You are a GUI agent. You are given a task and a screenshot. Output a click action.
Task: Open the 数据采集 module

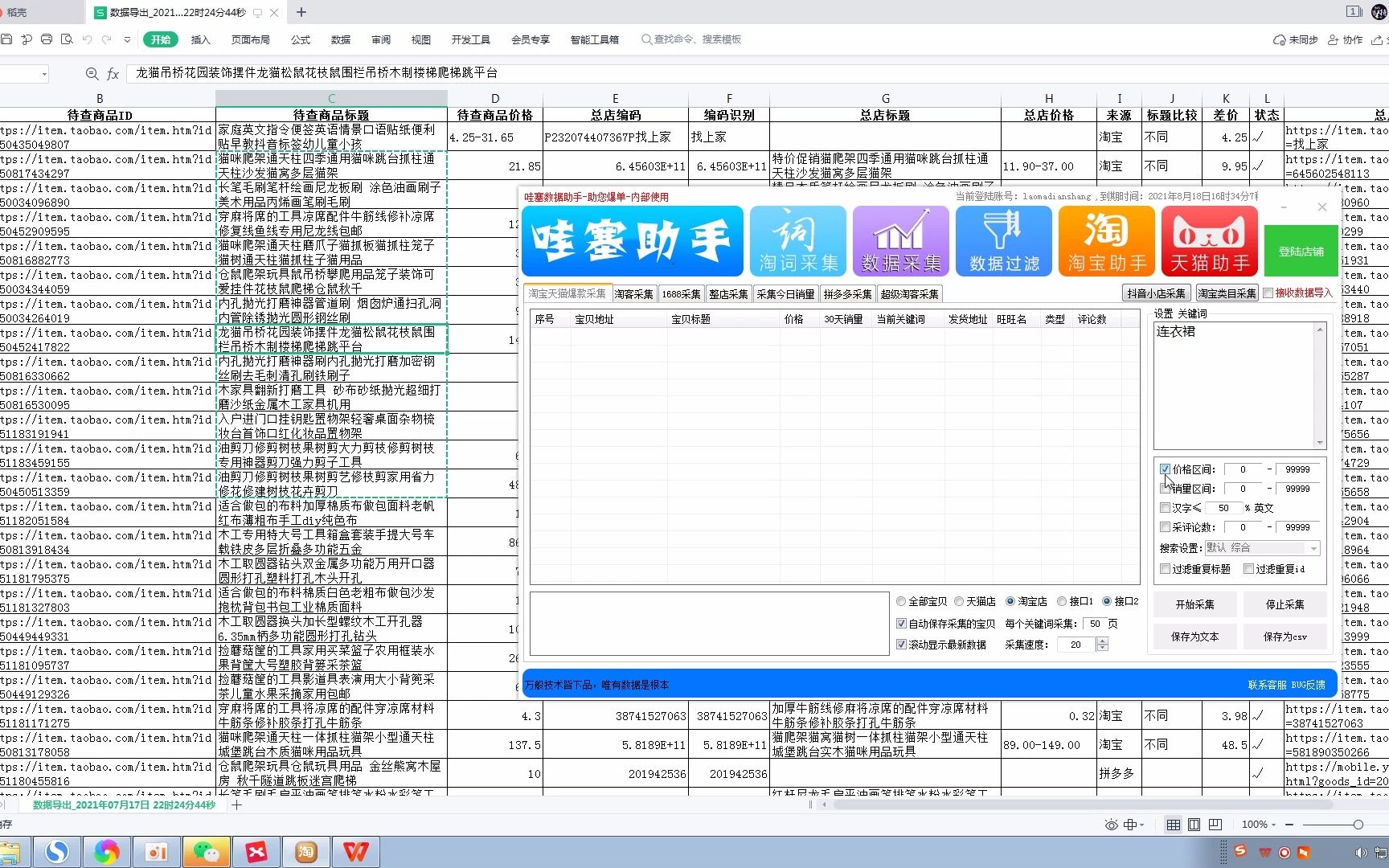point(901,241)
